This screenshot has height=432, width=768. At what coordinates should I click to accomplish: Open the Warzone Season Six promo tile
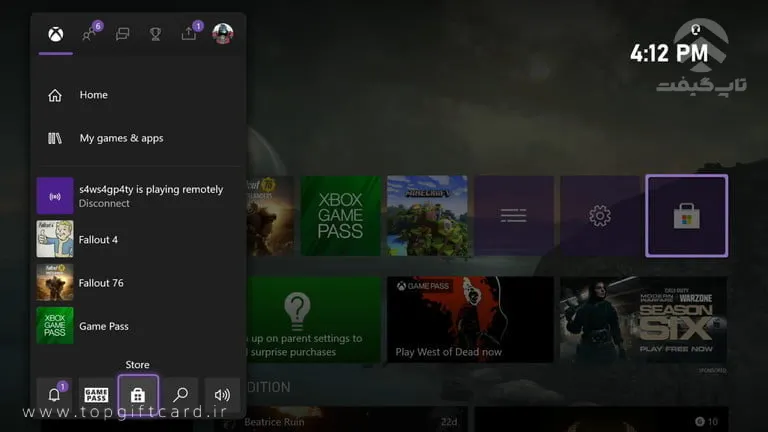pos(641,318)
